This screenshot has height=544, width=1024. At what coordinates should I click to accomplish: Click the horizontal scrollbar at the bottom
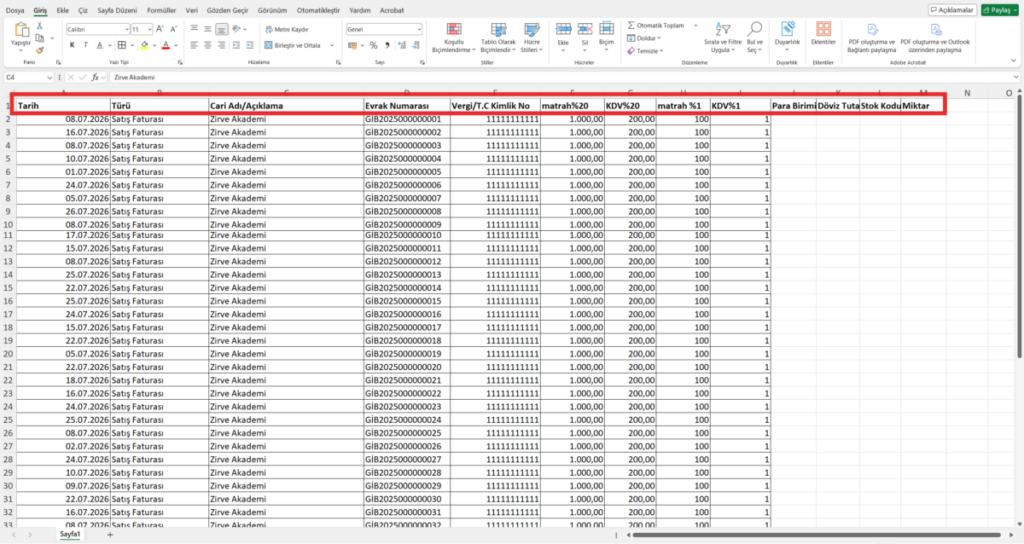[816, 535]
